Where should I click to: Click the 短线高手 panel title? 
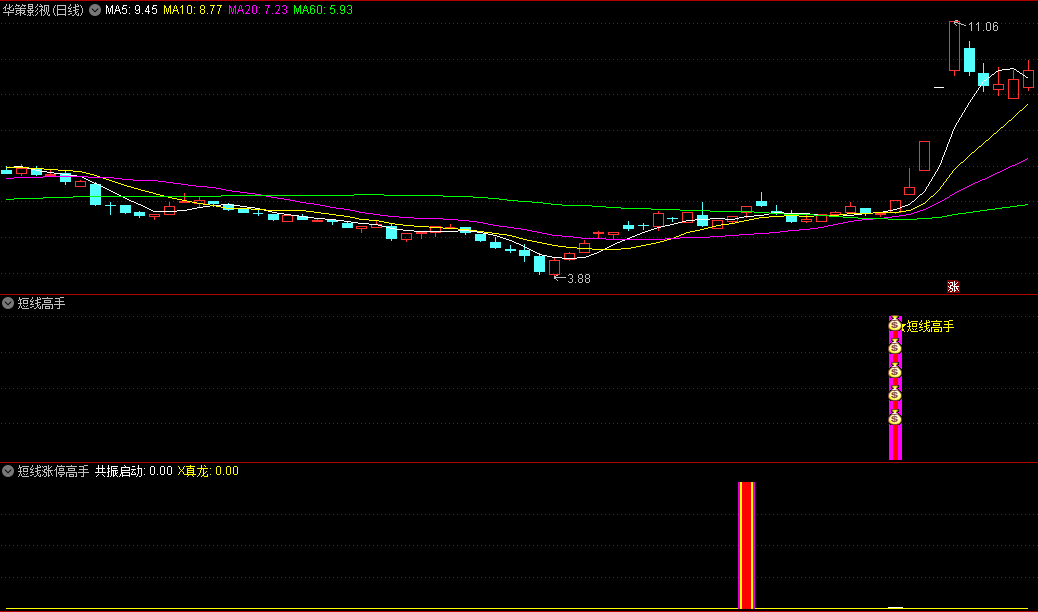click(41, 303)
